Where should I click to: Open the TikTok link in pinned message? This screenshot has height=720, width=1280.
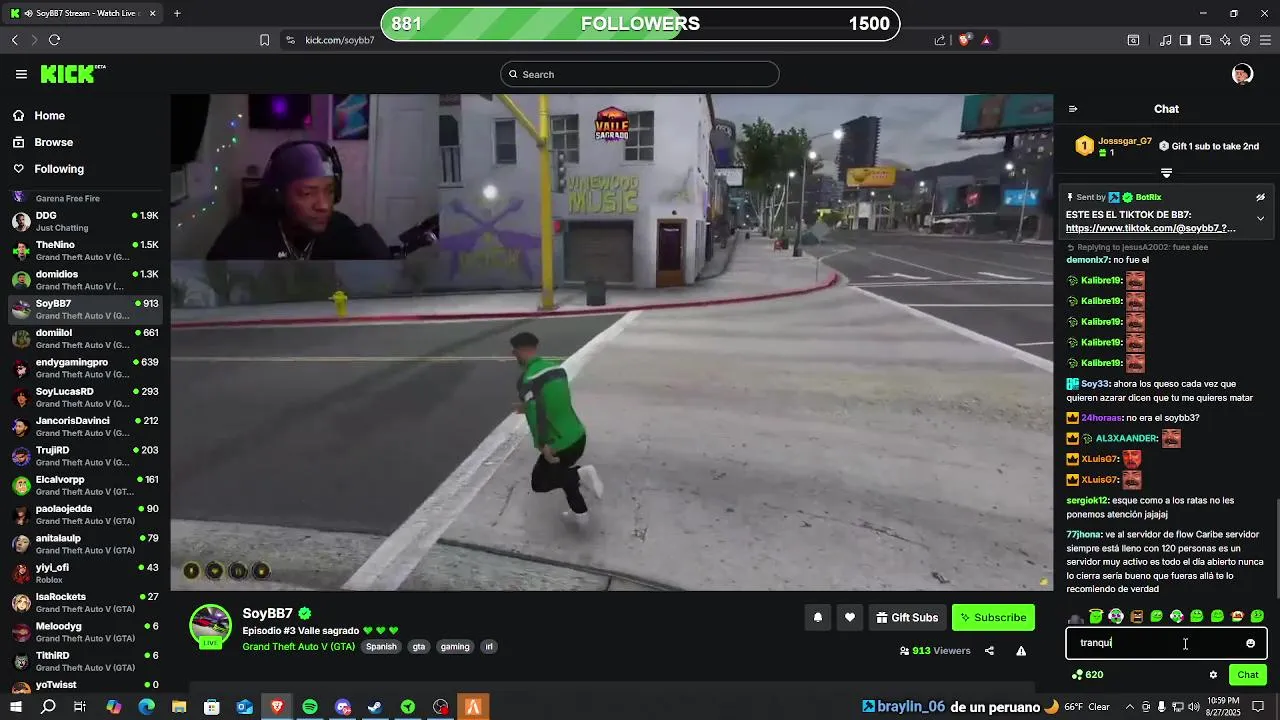(1150, 228)
